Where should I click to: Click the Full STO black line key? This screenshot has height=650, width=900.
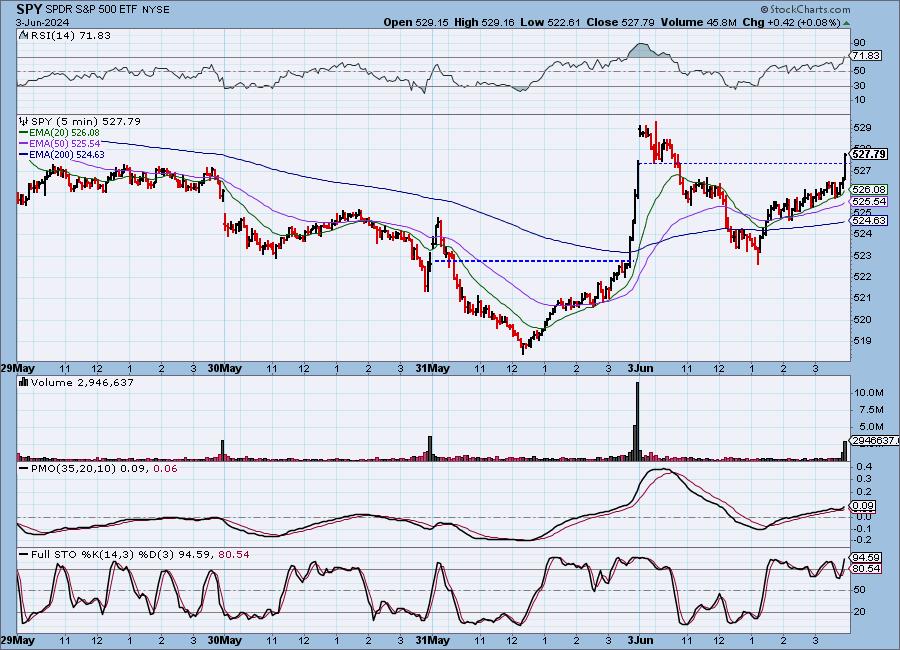click(x=24, y=555)
